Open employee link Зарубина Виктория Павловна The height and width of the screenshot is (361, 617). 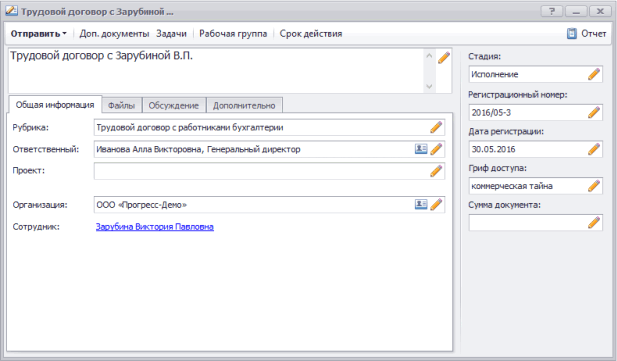[x=155, y=227]
